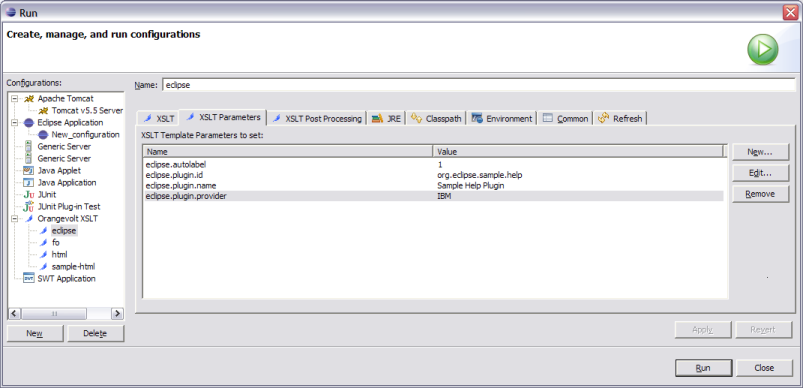Remove the selected XSLT parameter
This screenshot has height=388, width=803.
click(760, 194)
